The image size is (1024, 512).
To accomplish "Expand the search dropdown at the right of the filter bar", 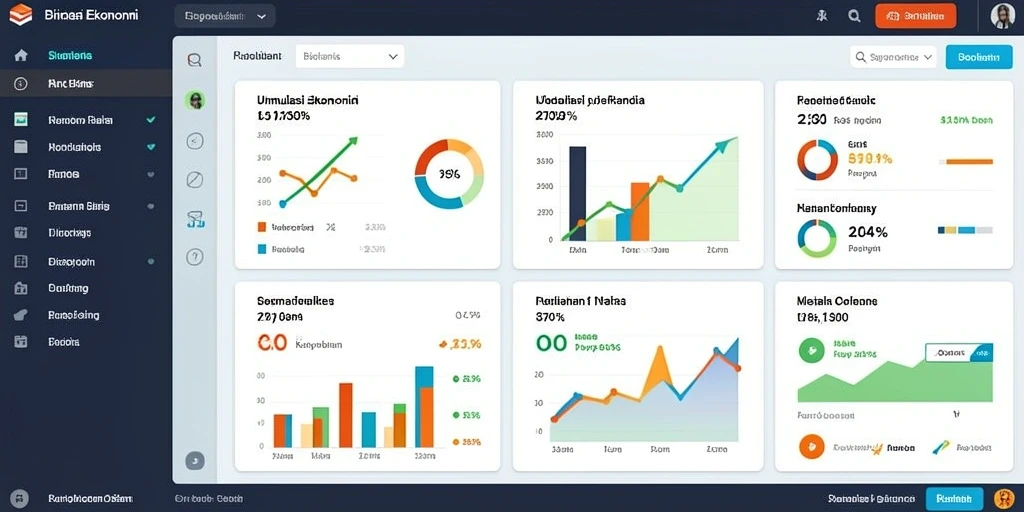I will click(x=893, y=57).
